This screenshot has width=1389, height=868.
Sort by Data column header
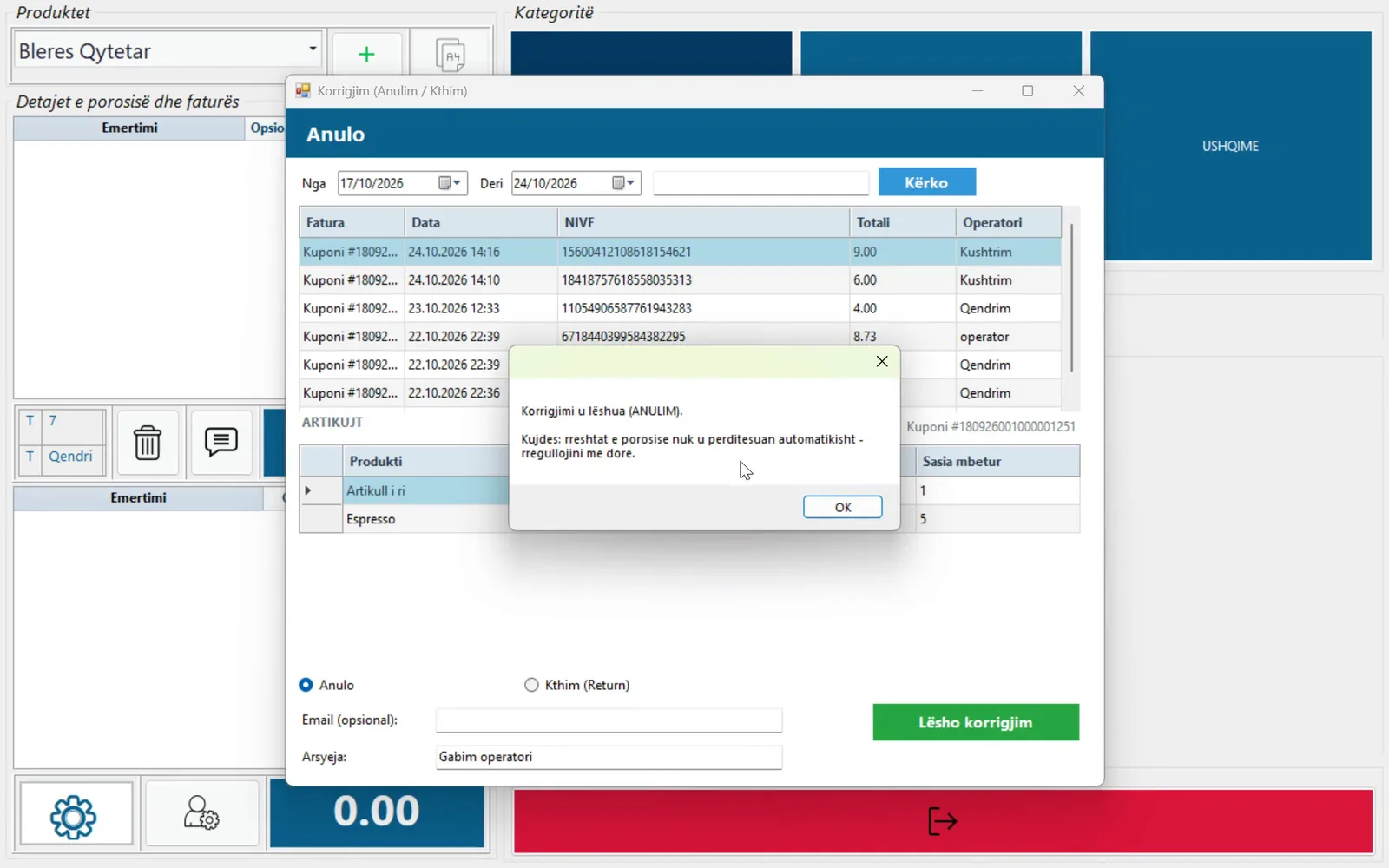pyautogui.click(x=480, y=222)
